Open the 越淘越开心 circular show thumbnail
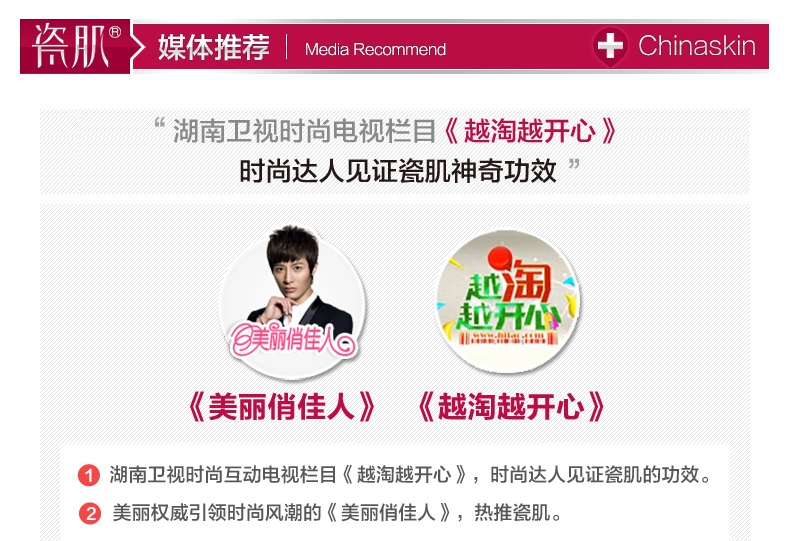Image resolution: width=790 pixels, height=541 pixels. pos(507,301)
